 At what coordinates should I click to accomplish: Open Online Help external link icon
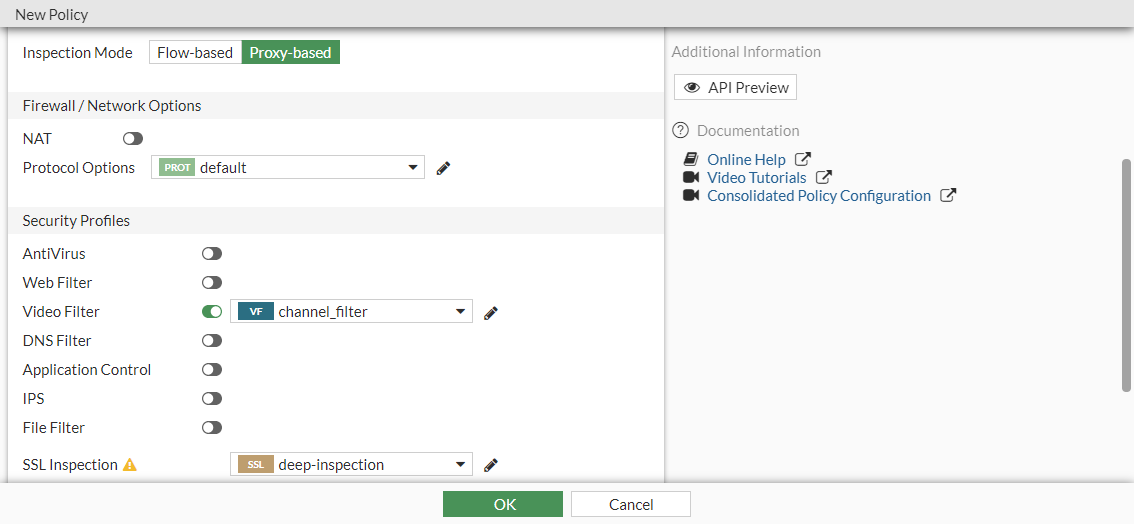point(802,159)
